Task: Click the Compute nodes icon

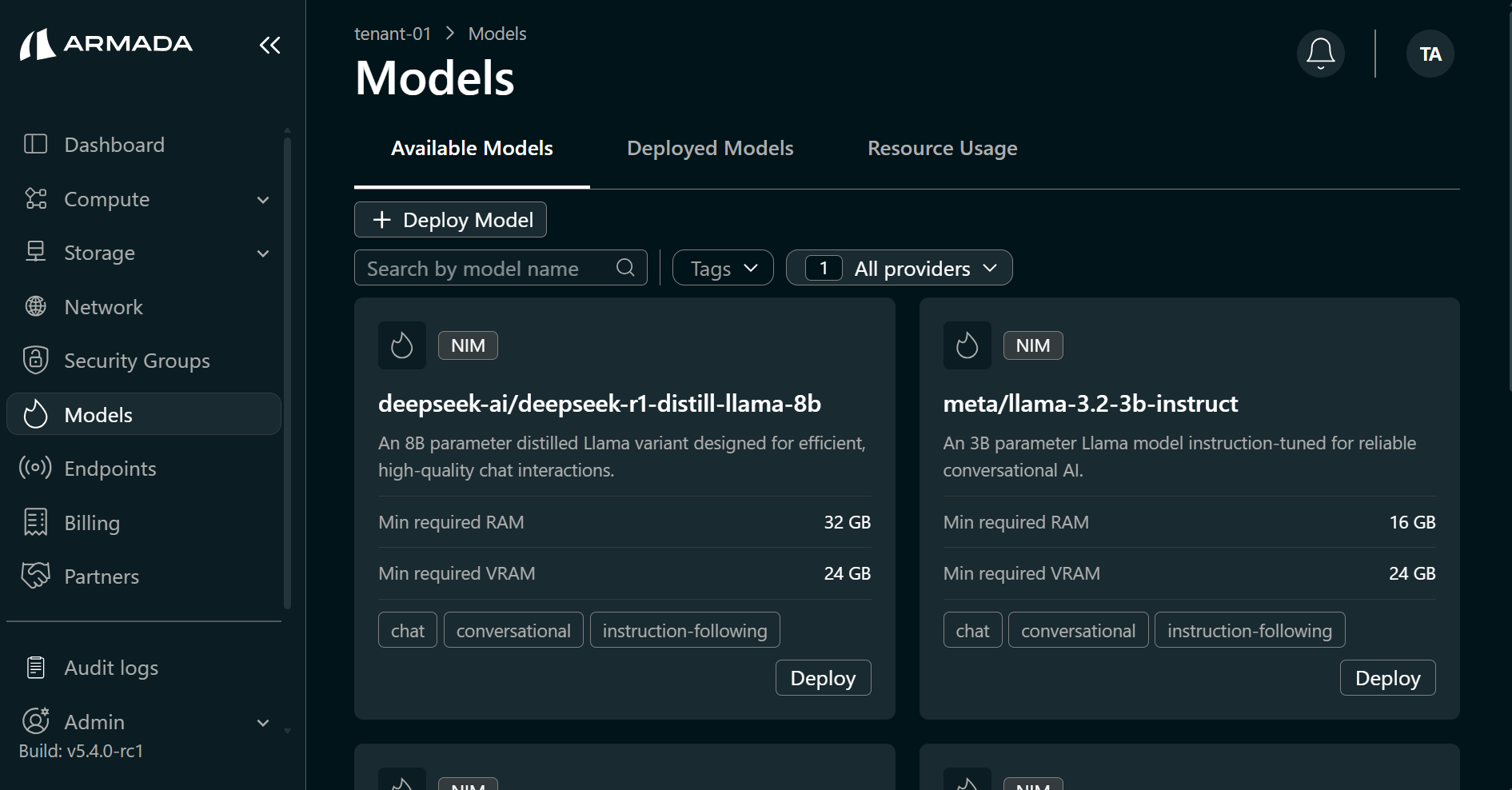Action: pyautogui.click(x=35, y=198)
